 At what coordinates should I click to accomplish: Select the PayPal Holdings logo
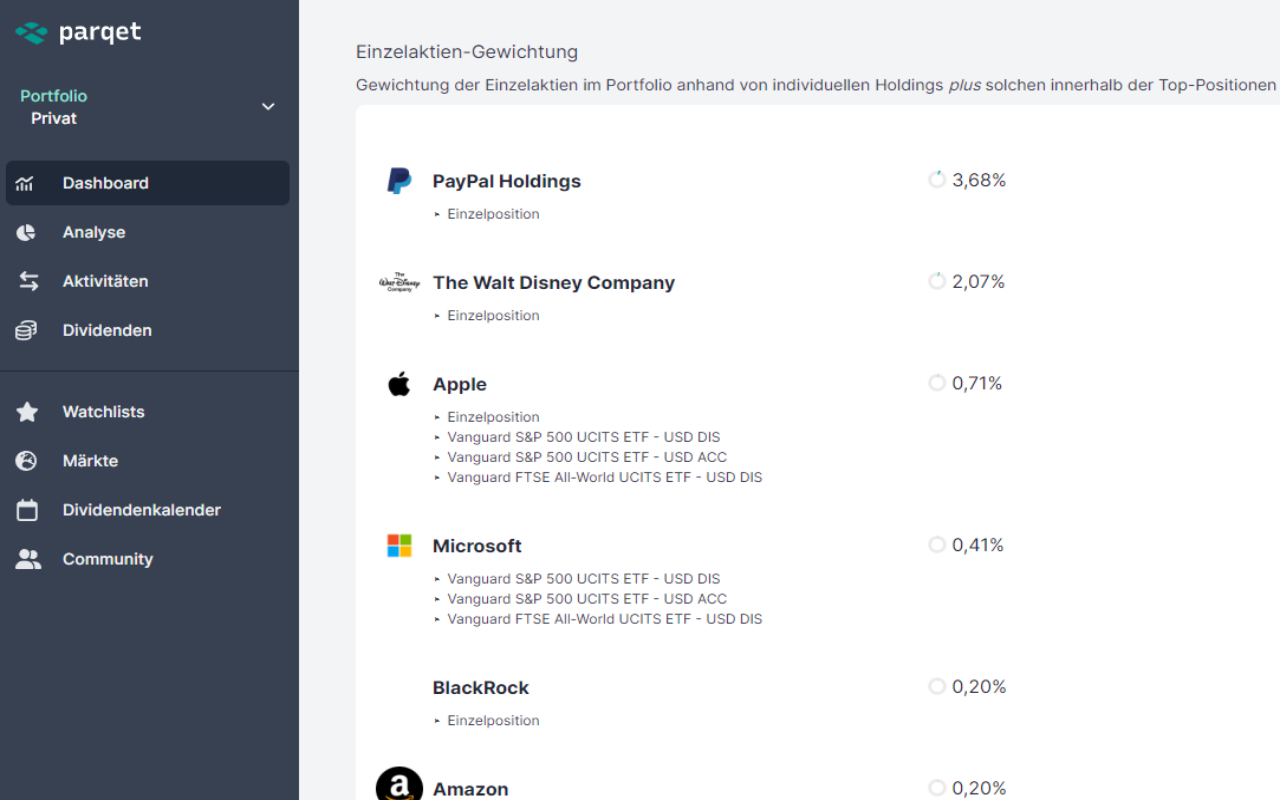coord(399,180)
